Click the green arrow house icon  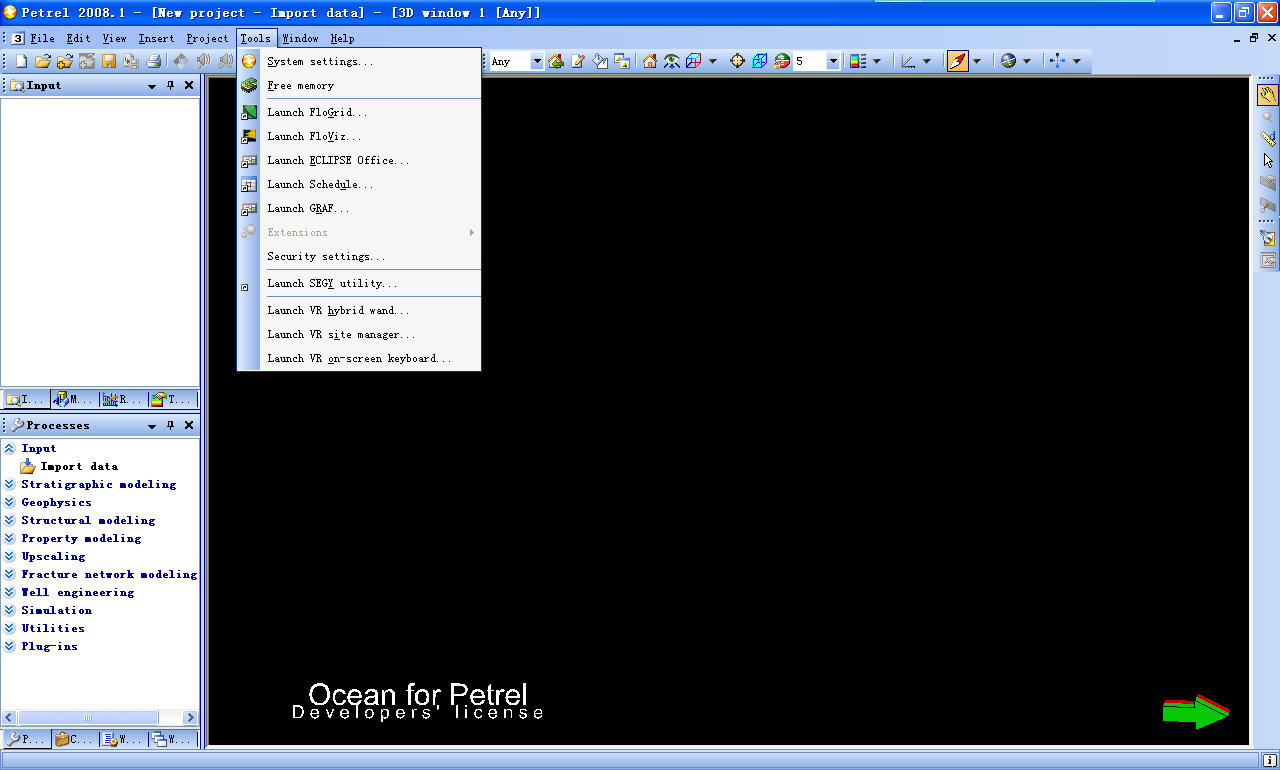[x=556, y=61]
